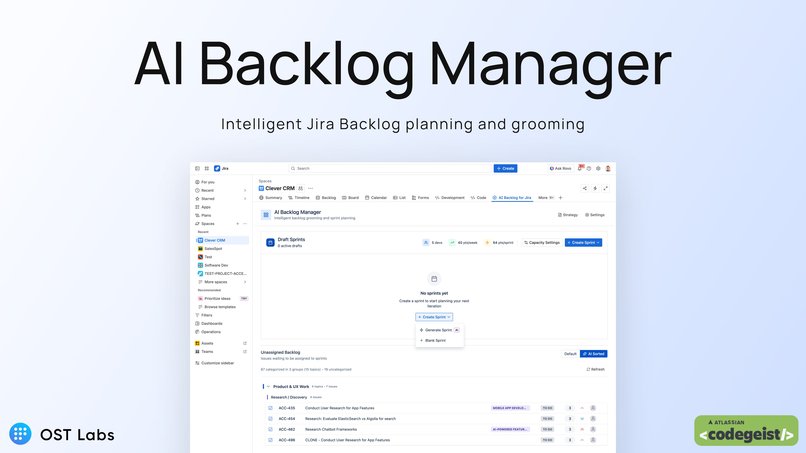Click assignee icon on the ACC-462 row
The width and height of the screenshot is (806, 453).
(593, 429)
